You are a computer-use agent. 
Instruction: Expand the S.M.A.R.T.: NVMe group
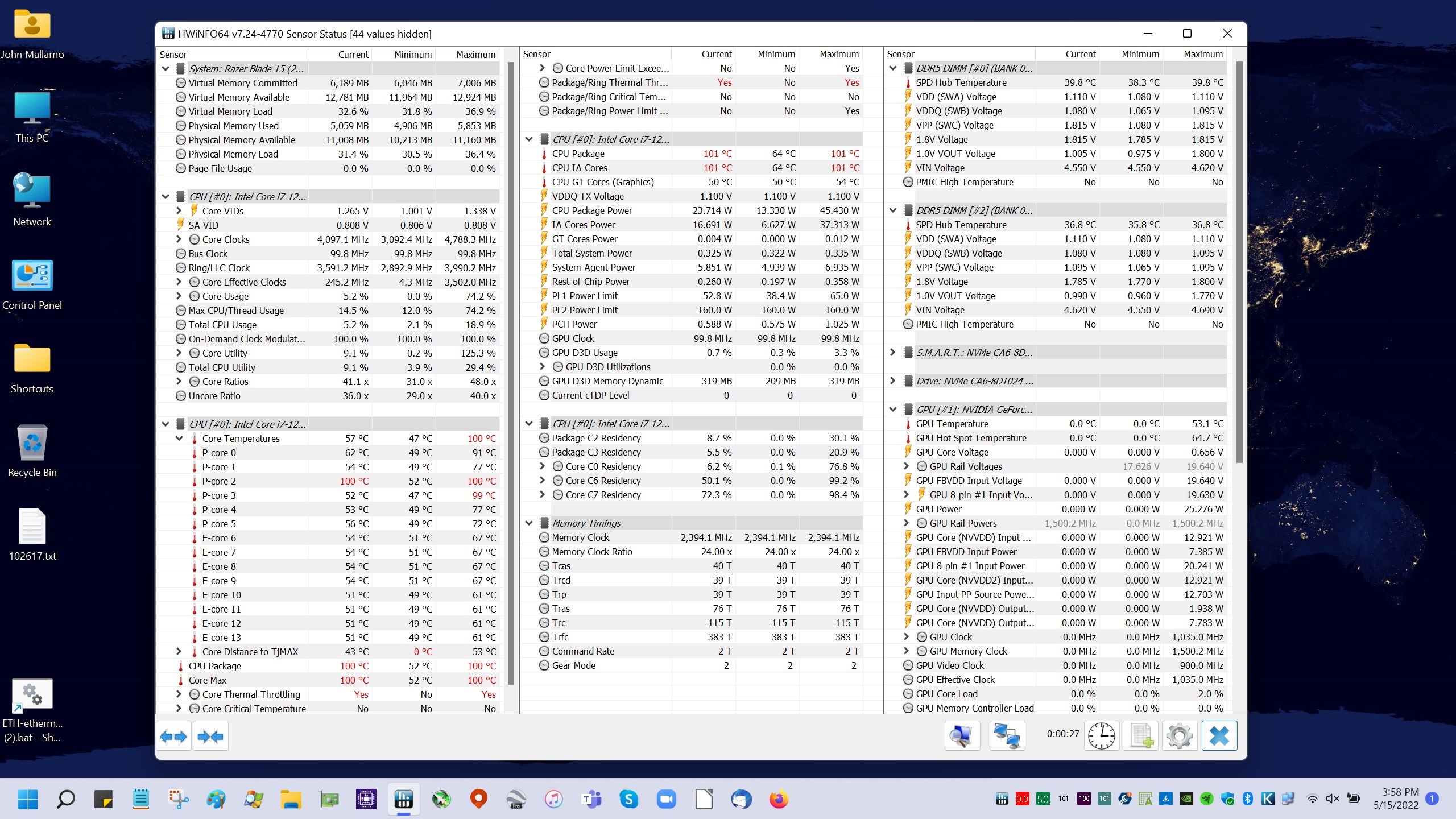pyautogui.click(x=893, y=352)
